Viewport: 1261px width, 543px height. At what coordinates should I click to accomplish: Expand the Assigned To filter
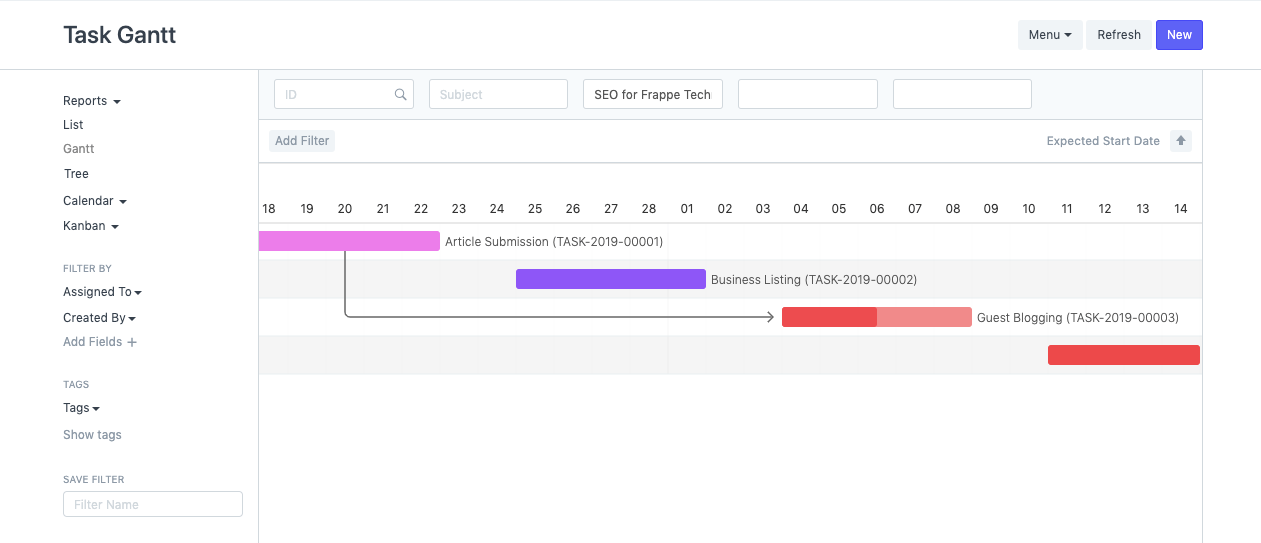tap(102, 292)
